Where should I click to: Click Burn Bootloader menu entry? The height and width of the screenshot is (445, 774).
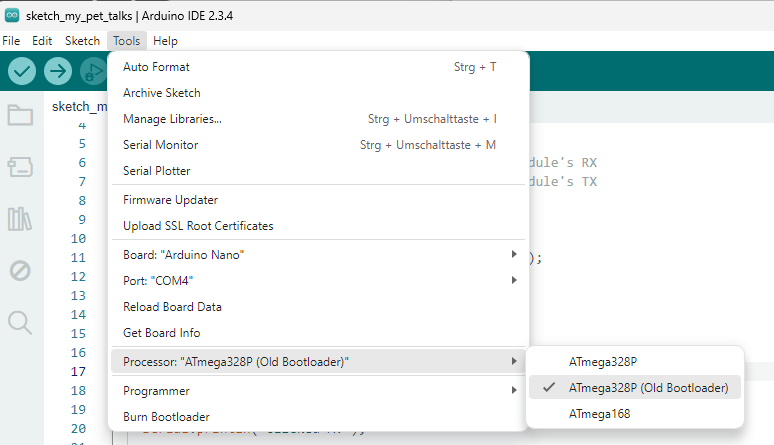(166, 417)
